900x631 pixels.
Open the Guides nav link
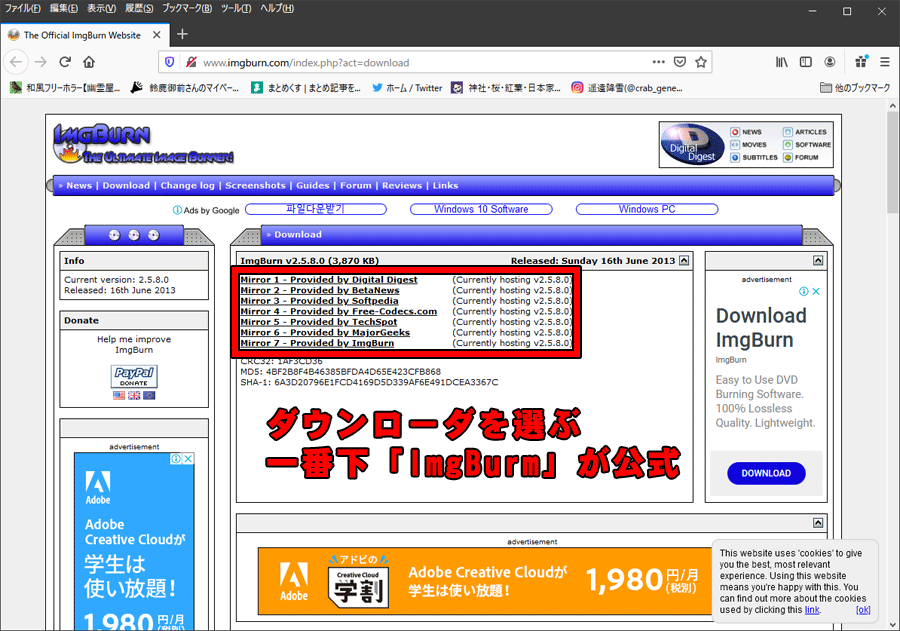click(312, 185)
